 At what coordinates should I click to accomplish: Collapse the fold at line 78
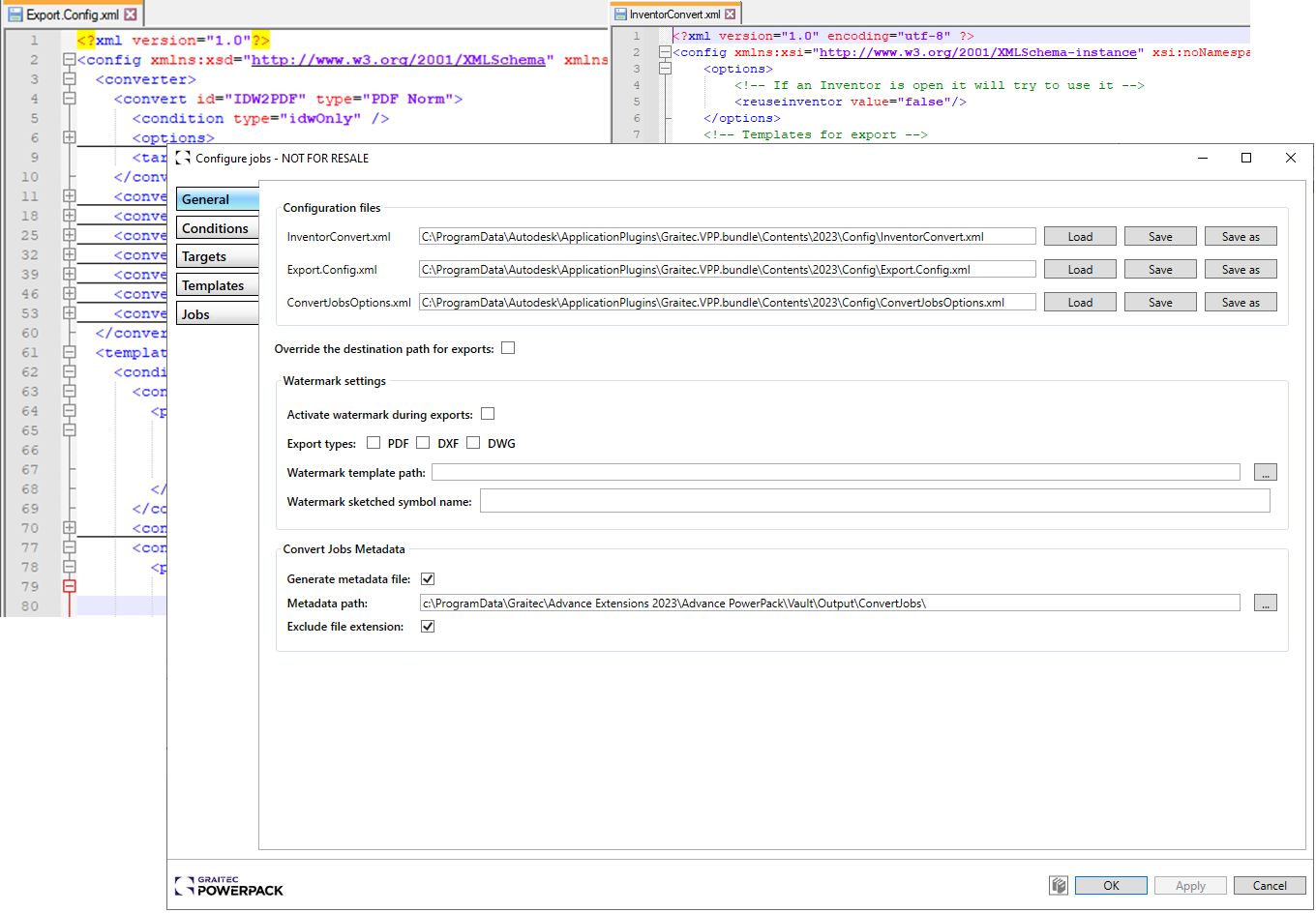coord(70,567)
